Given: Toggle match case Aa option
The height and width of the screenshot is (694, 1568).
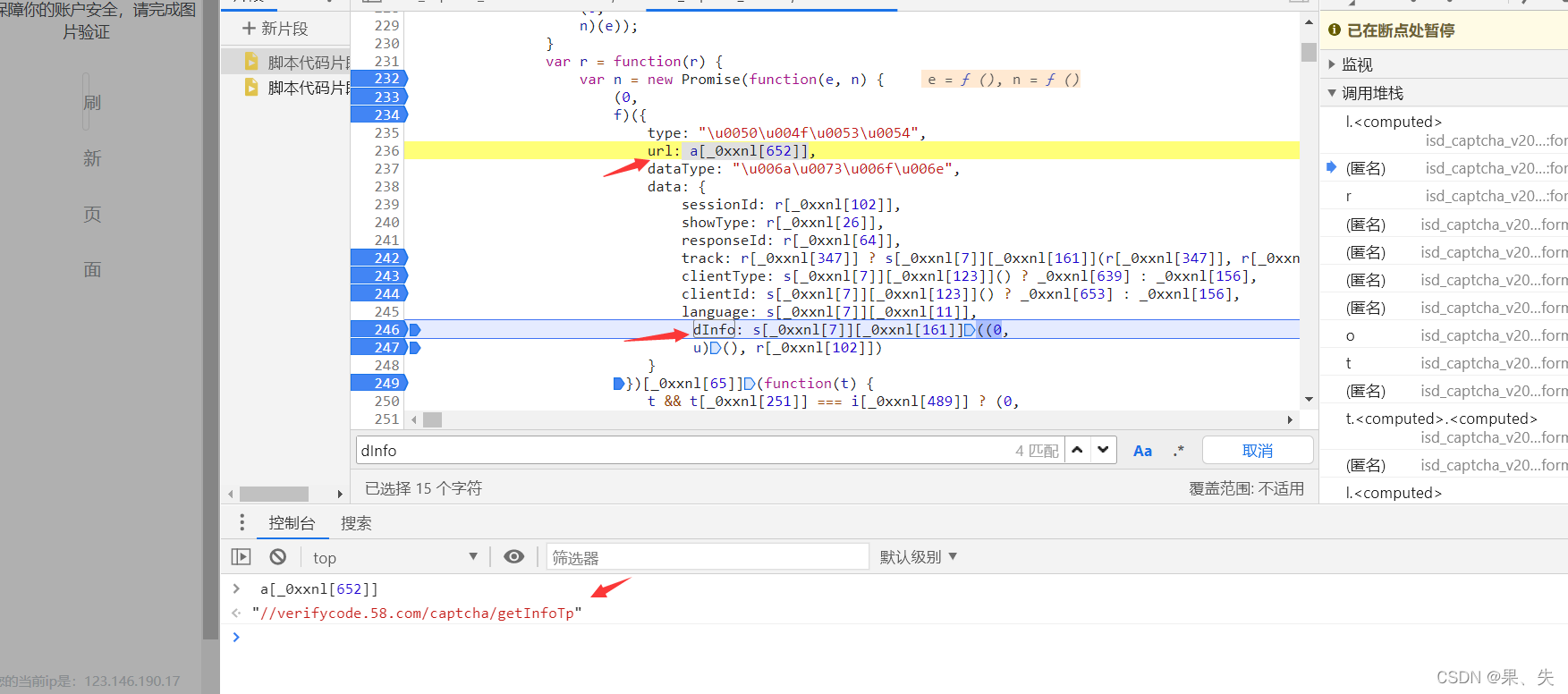Looking at the screenshot, I should 1142,451.
